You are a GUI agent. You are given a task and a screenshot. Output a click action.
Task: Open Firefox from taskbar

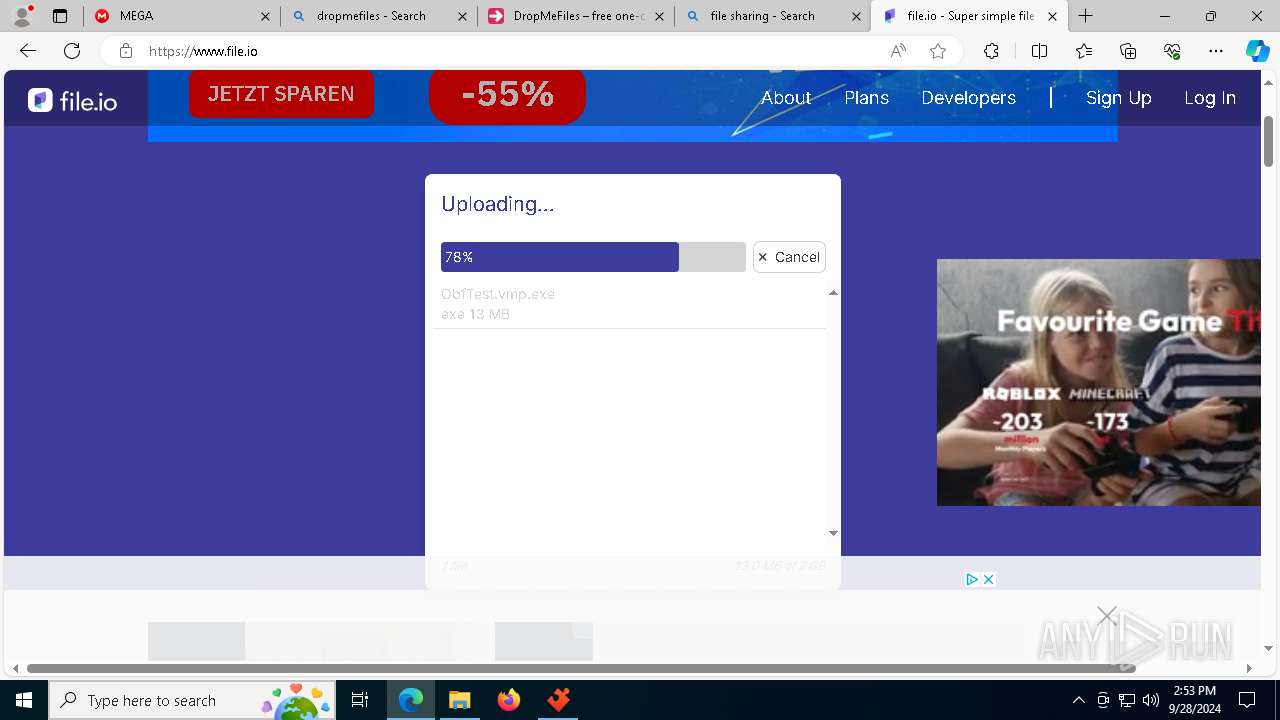[509, 700]
